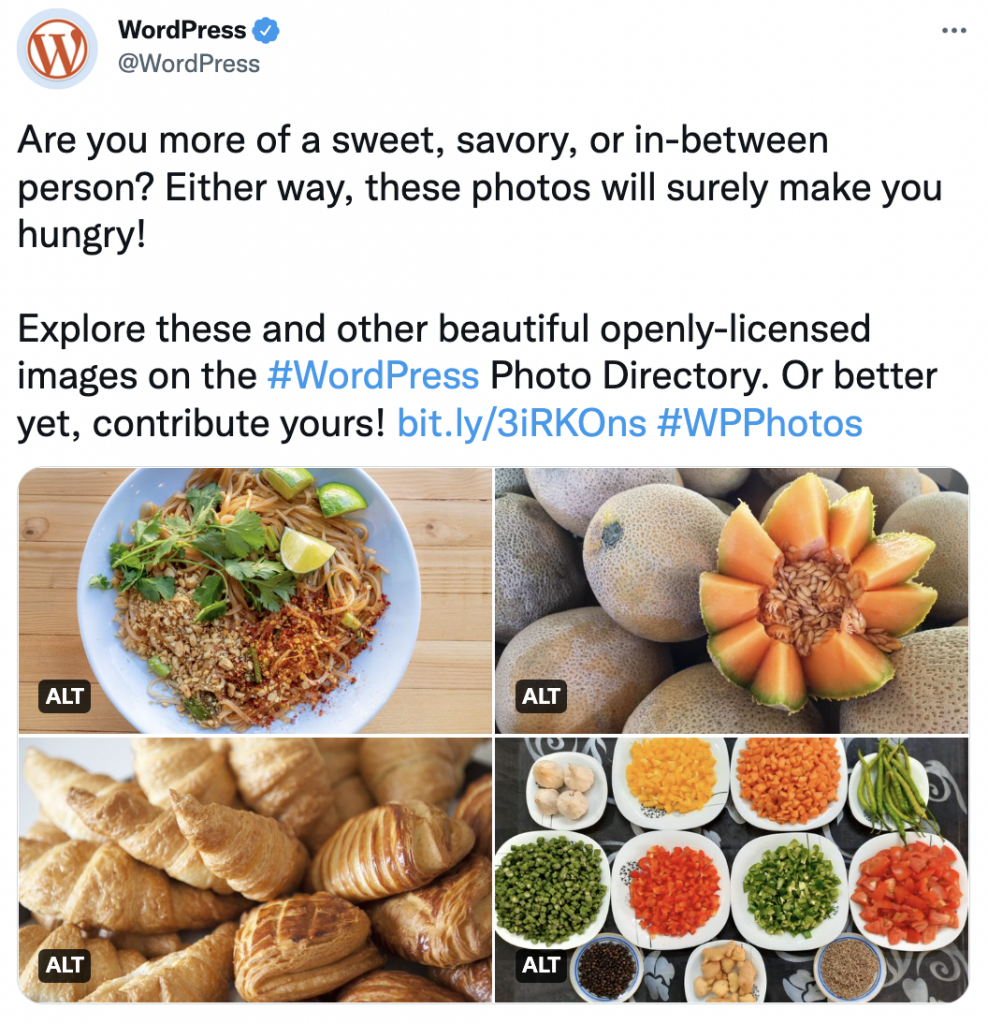Click the blue verified checkmark badge
This screenshot has width=988, height=1024.
pyautogui.click(x=266, y=30)
